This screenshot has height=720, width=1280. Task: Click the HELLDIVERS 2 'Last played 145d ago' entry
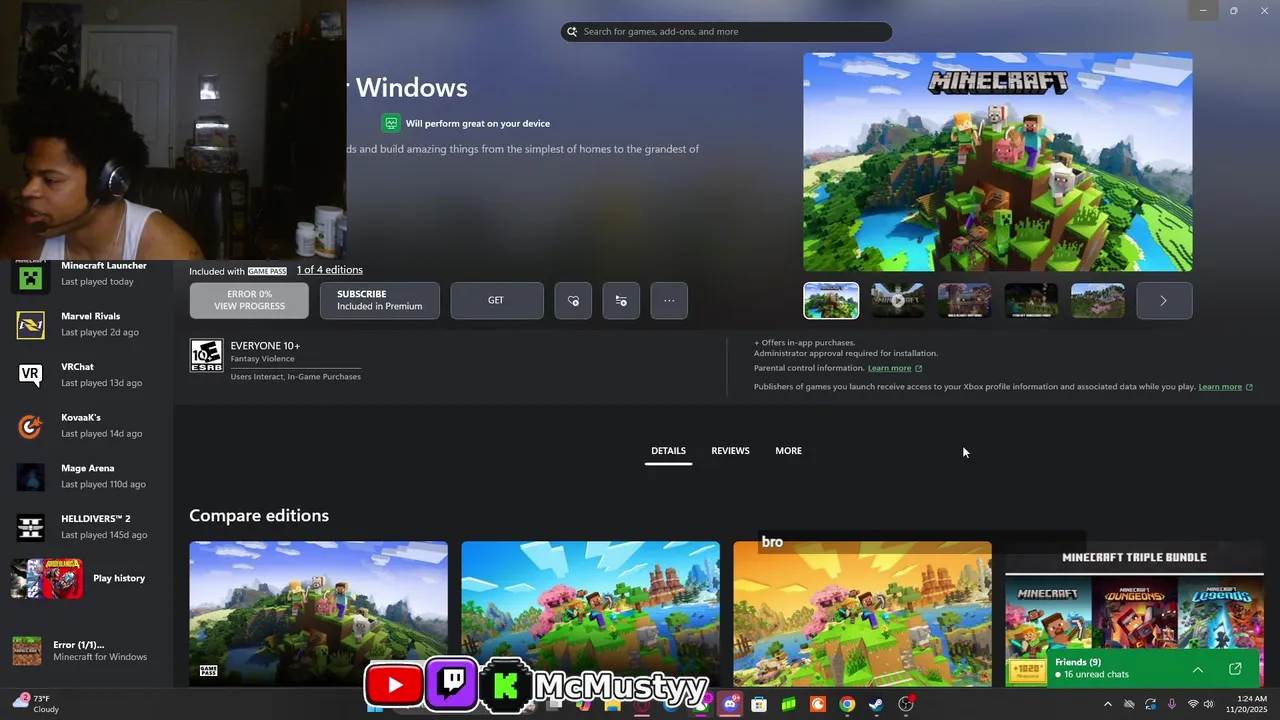[x=104, y=535]
